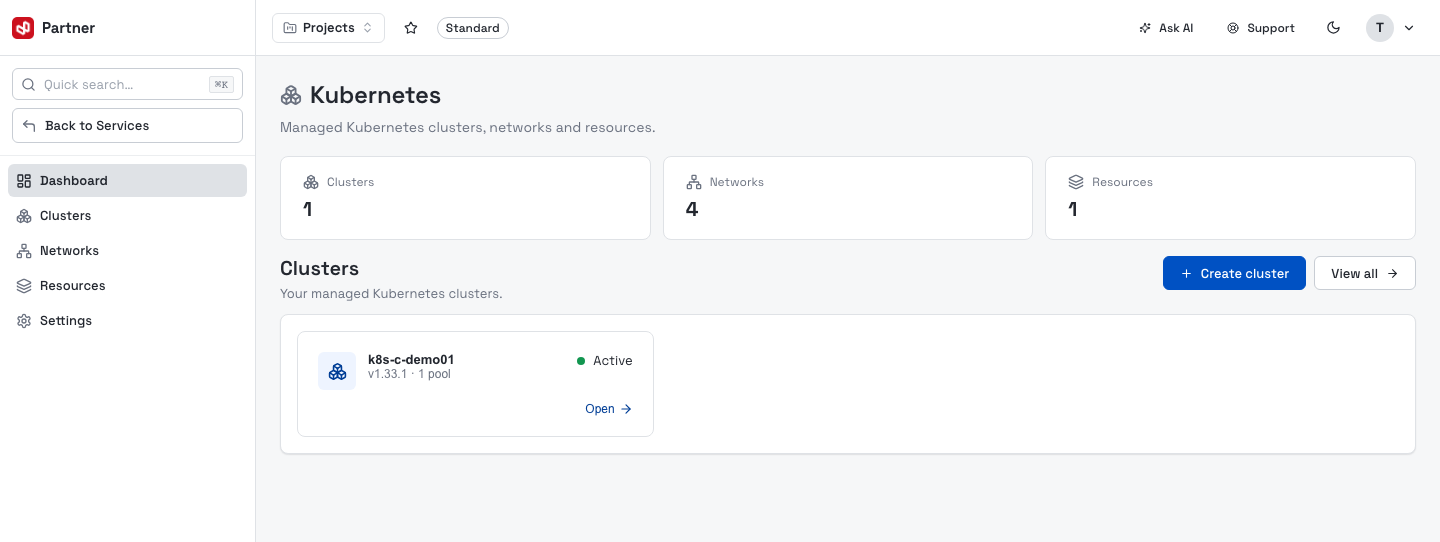Image resolution: width=1440 pixels, height=542 pixels.
Task: Click the Create cluster button
Action: [x=1234, y=274]
